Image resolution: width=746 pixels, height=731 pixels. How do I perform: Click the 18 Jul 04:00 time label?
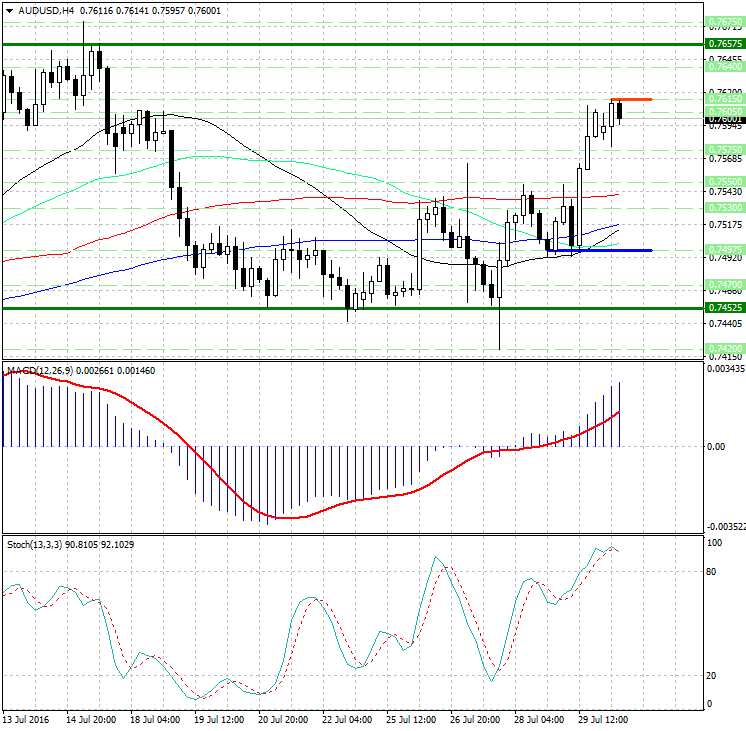(x=155, y=719)
